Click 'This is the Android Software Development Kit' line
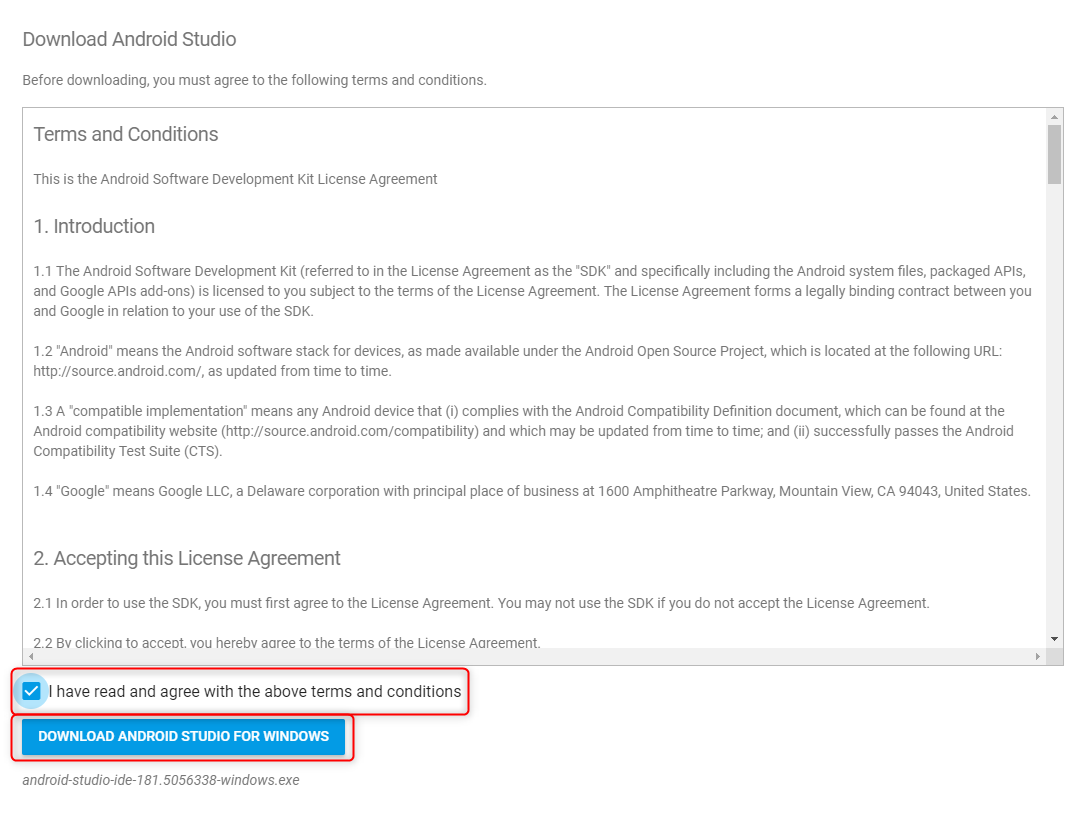Image resolution: width=1083 pixels, height=813 pixels. [236, 179]
